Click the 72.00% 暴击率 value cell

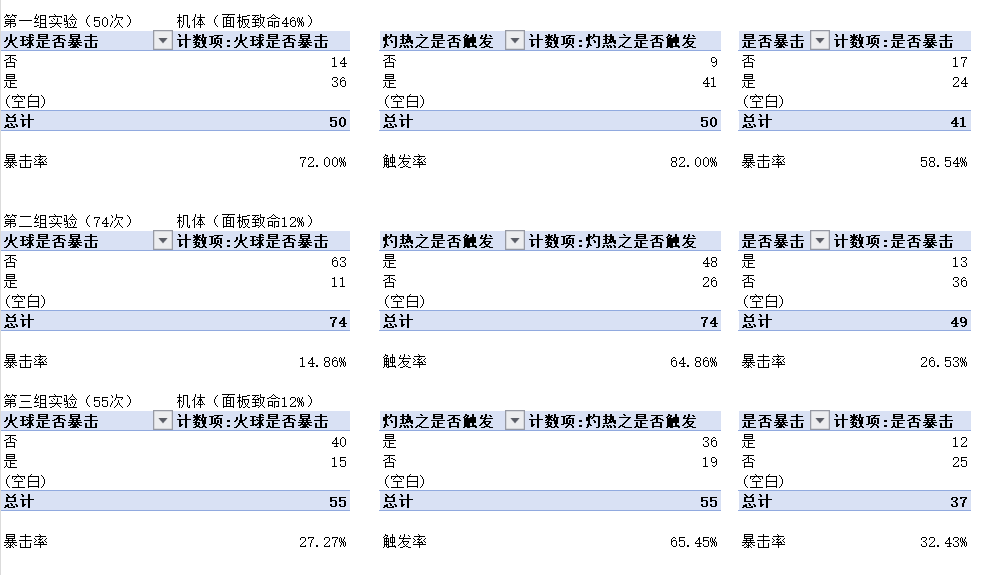[x=322, y=162]
